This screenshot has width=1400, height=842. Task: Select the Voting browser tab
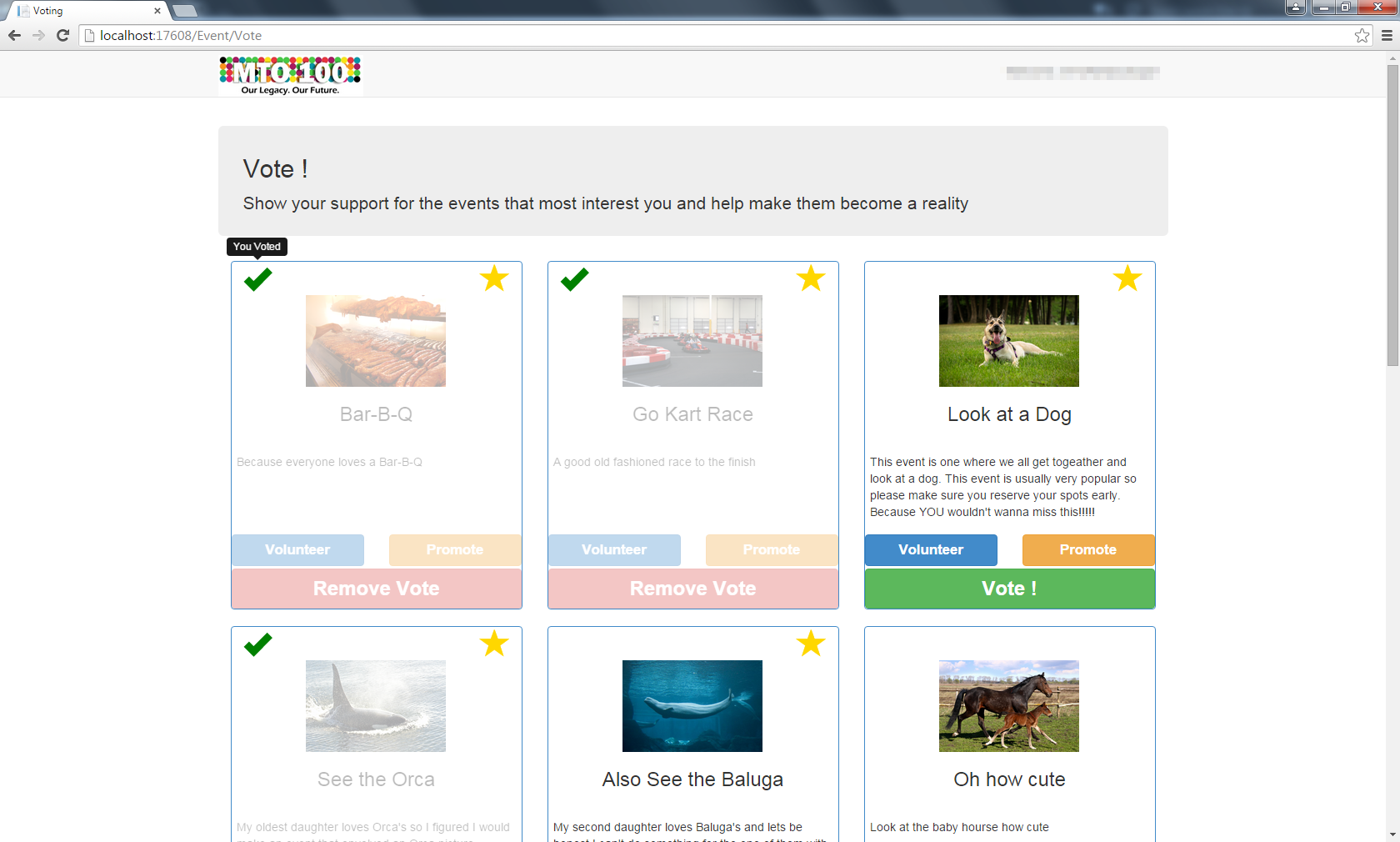pos(87,11)
